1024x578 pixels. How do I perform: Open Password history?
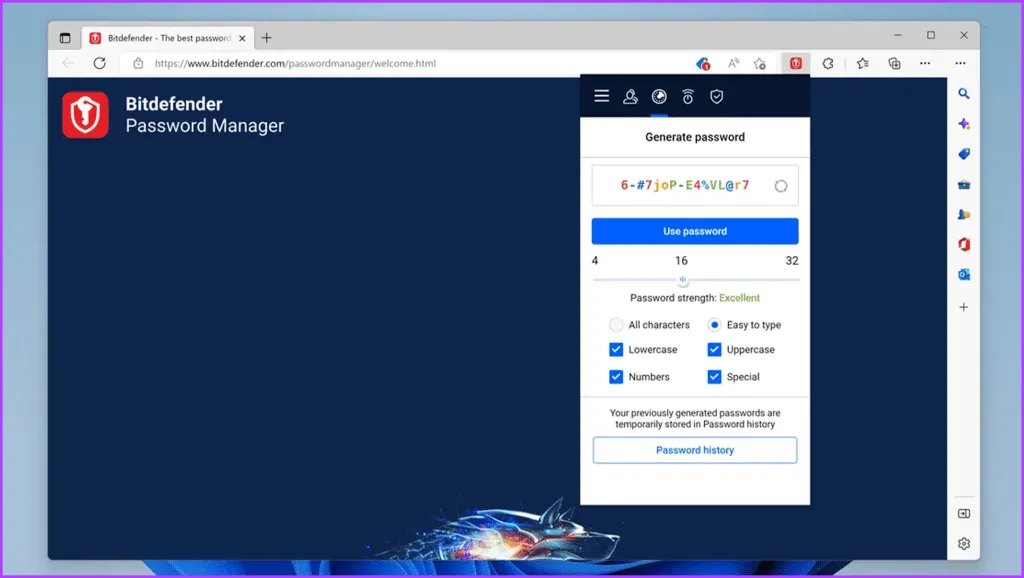coord(695,450)
